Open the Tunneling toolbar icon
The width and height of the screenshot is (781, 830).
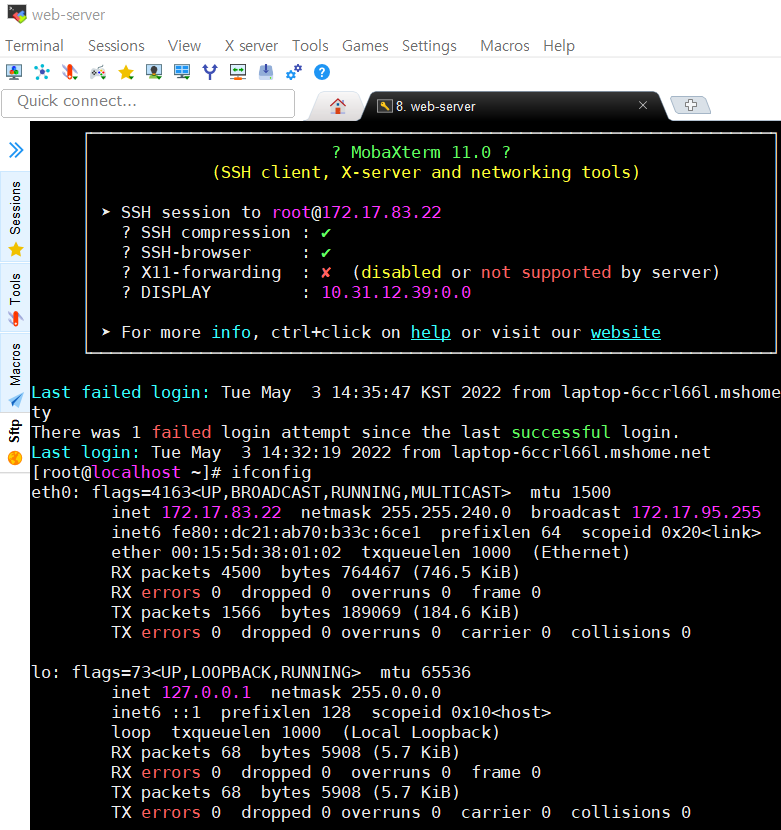click(x=238, y=71)
